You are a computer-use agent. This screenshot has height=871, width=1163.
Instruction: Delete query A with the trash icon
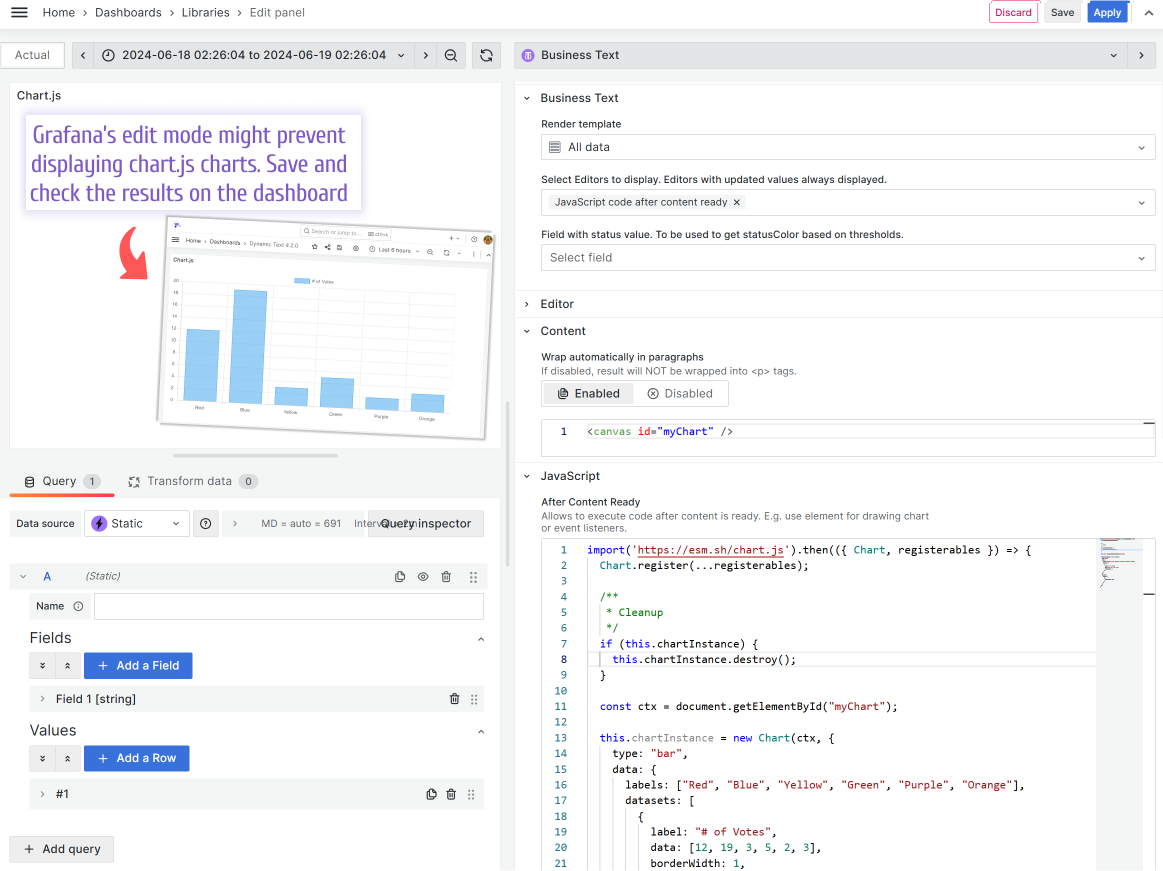click(445, 577)
